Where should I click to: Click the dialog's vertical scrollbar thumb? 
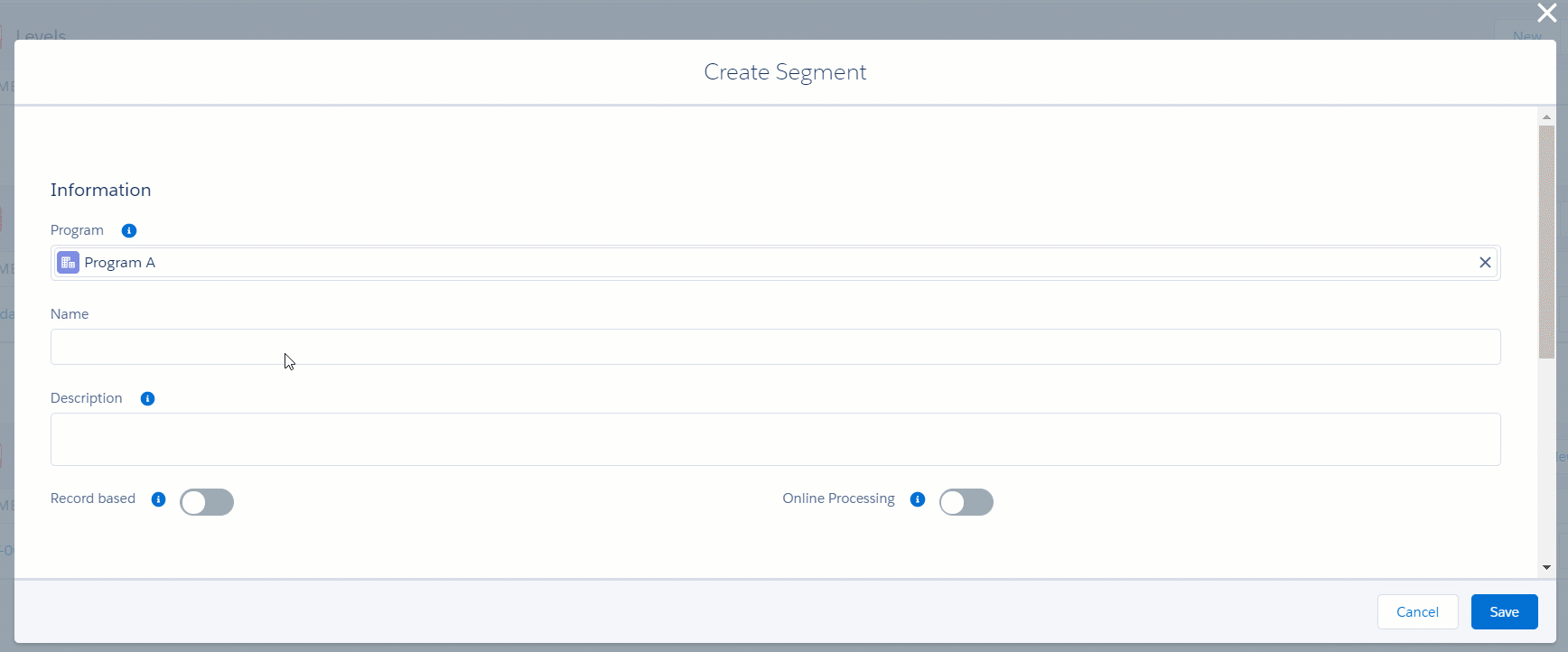(x=1546, y=242)
